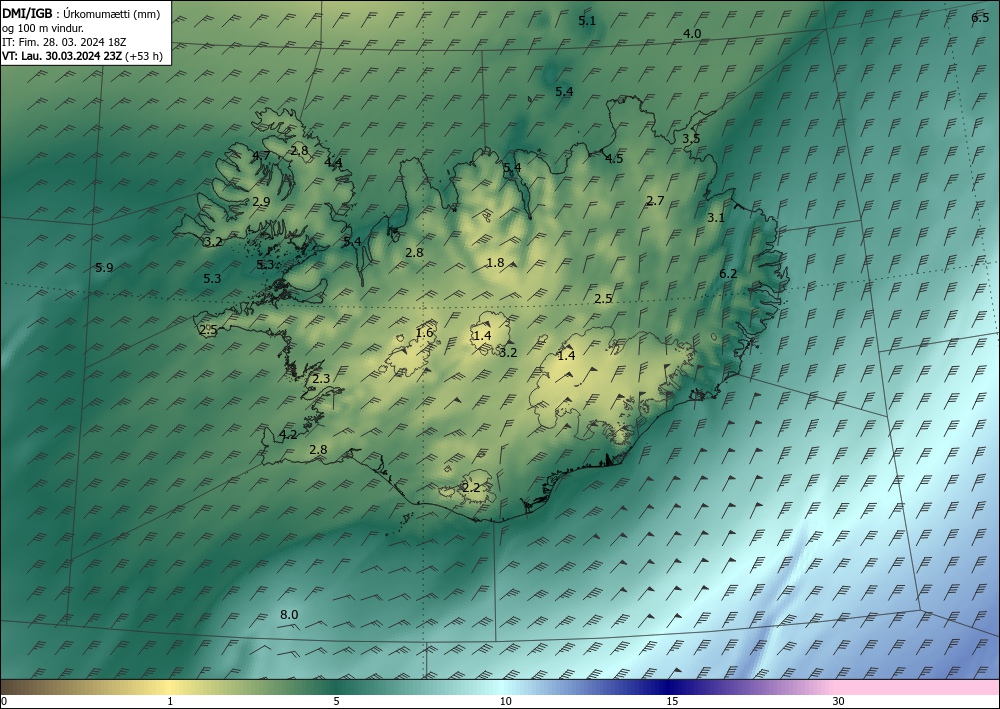The height and width of the screenshot is (709, 1000).
Task: Click the 15 label on the colour scale
Action: coord(672,701)
